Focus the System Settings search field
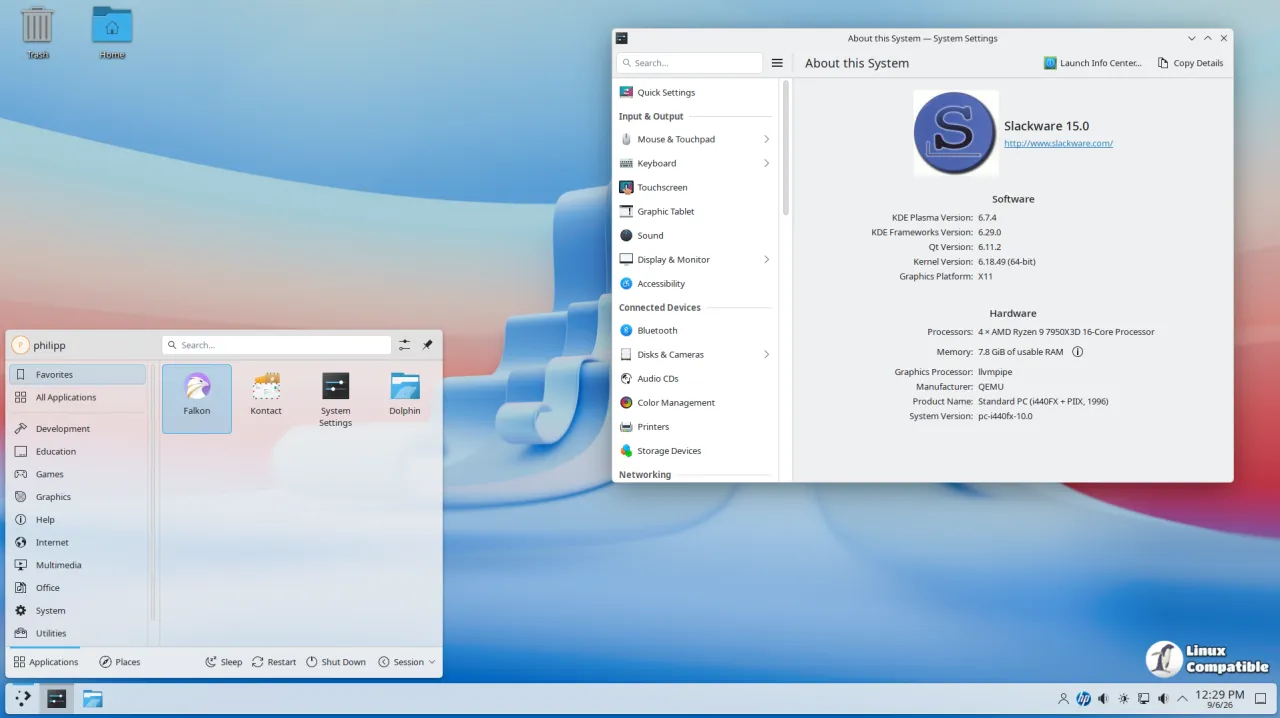This screenshot has width=1280, height=718. point(689,63)
